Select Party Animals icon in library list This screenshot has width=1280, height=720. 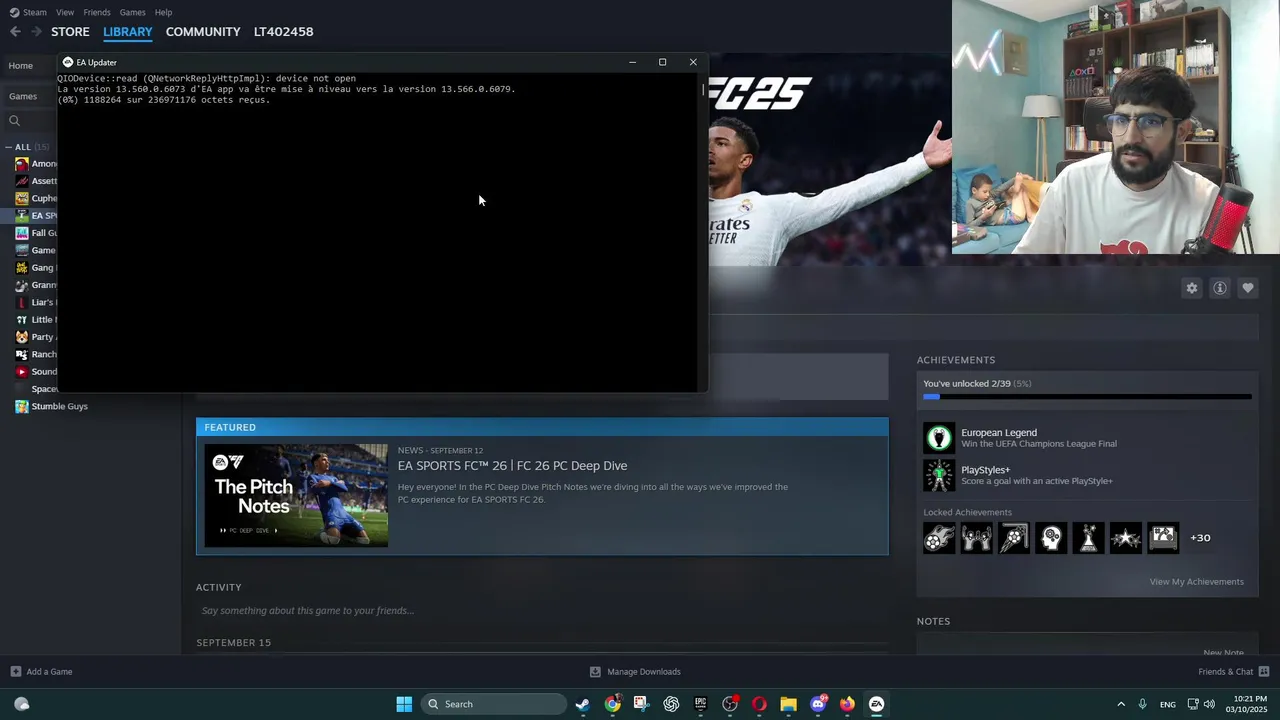point(22,337)
